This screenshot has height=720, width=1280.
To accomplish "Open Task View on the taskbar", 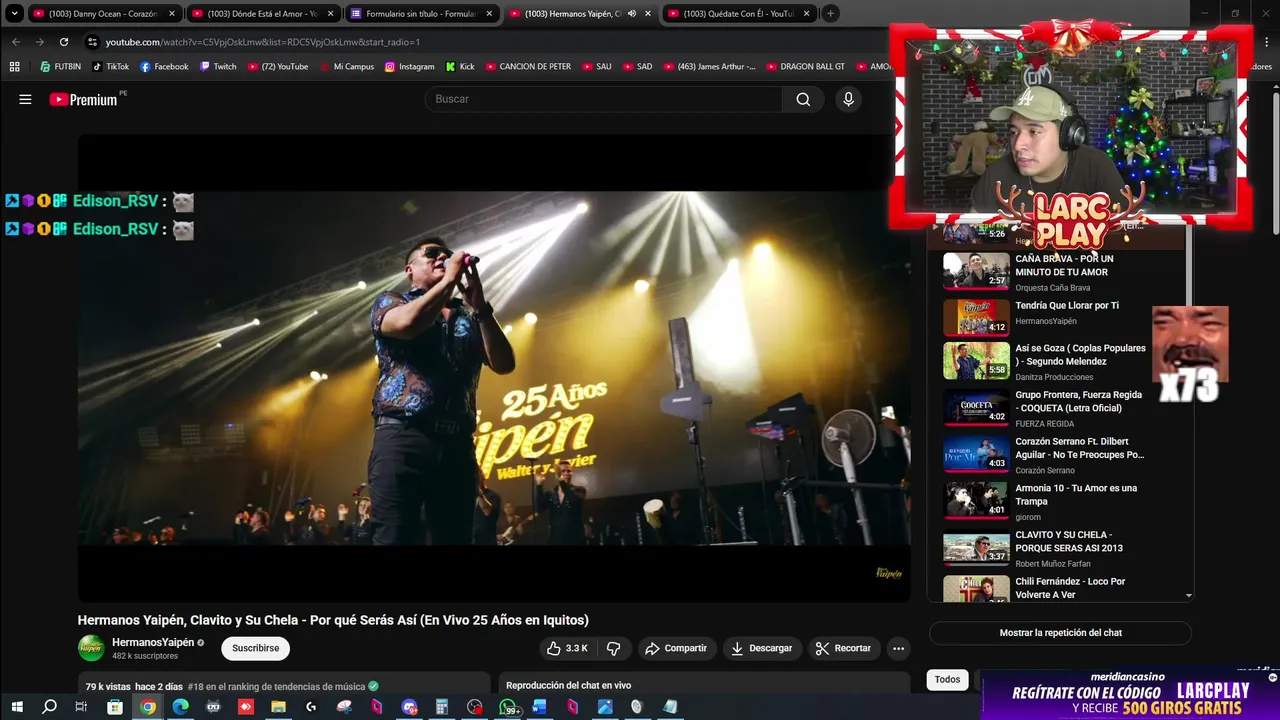I will tap(81, 707).
